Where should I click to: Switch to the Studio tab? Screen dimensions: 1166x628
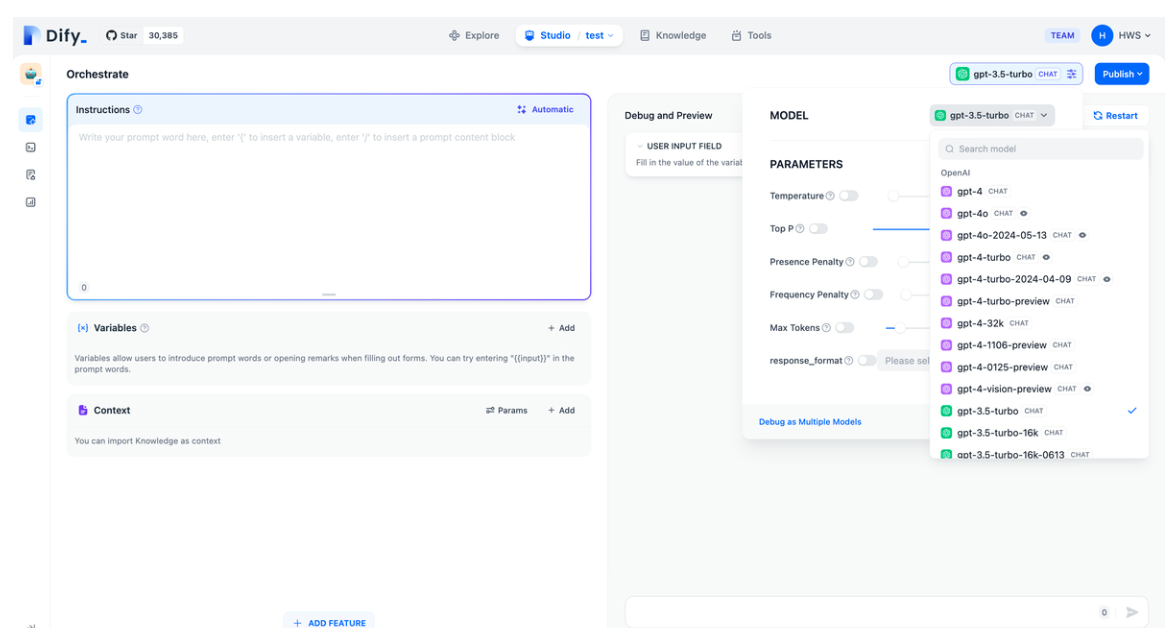[548, 35]
